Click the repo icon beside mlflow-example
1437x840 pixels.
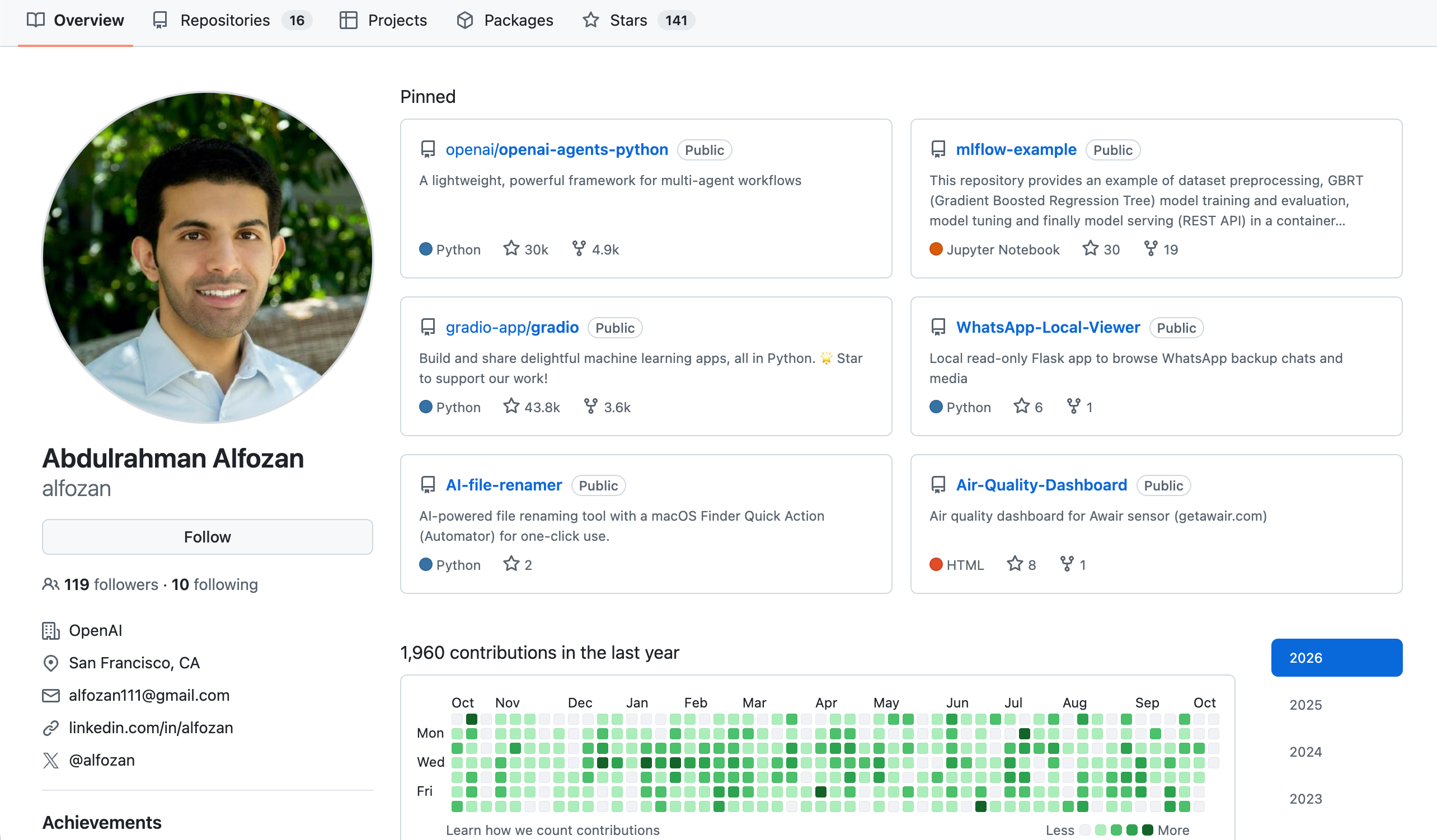(x=938, y=150)
